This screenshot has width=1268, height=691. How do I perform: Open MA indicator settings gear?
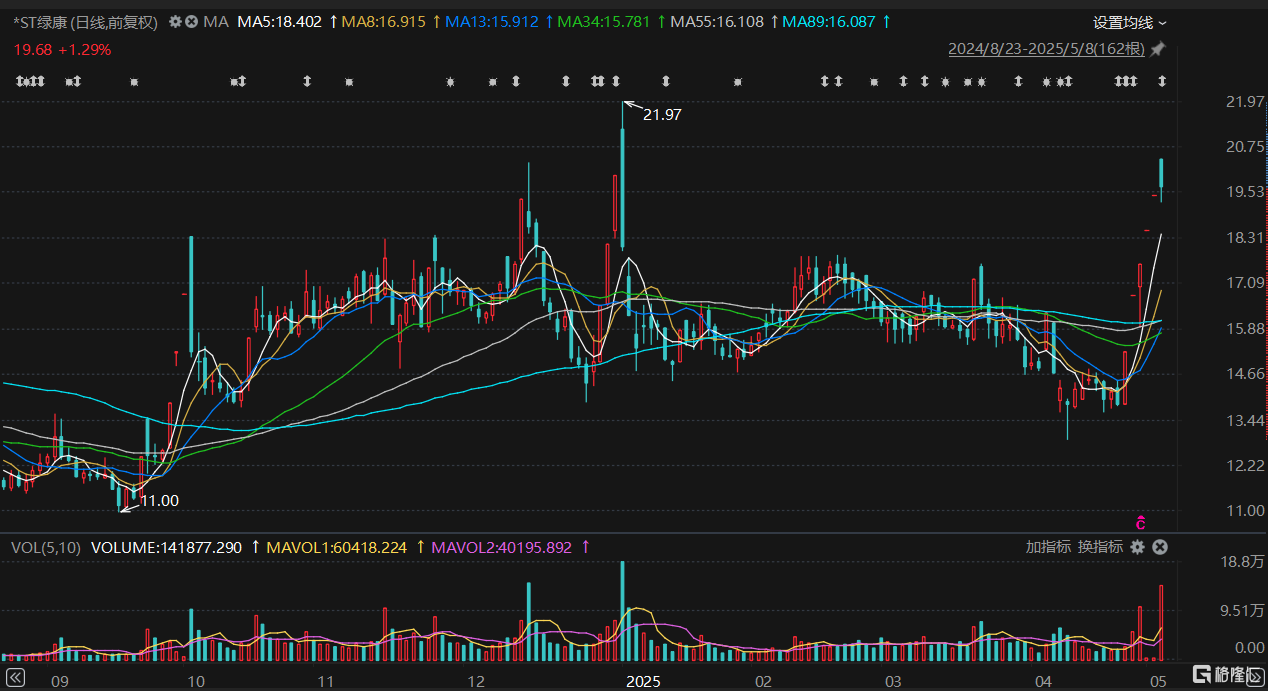(x=175, y=21)
